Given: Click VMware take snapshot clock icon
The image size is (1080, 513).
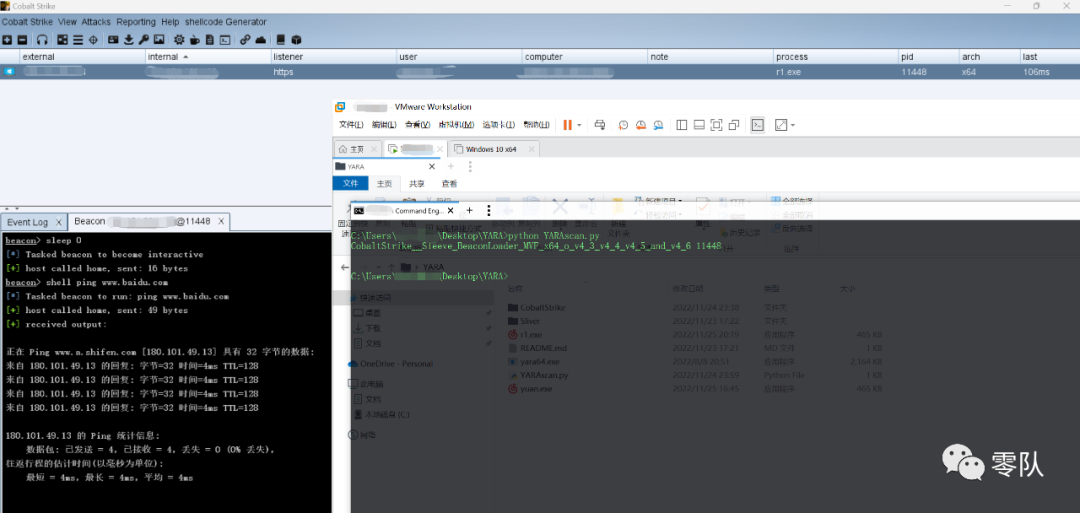Looking at the screenshot, I should [623, 125].
